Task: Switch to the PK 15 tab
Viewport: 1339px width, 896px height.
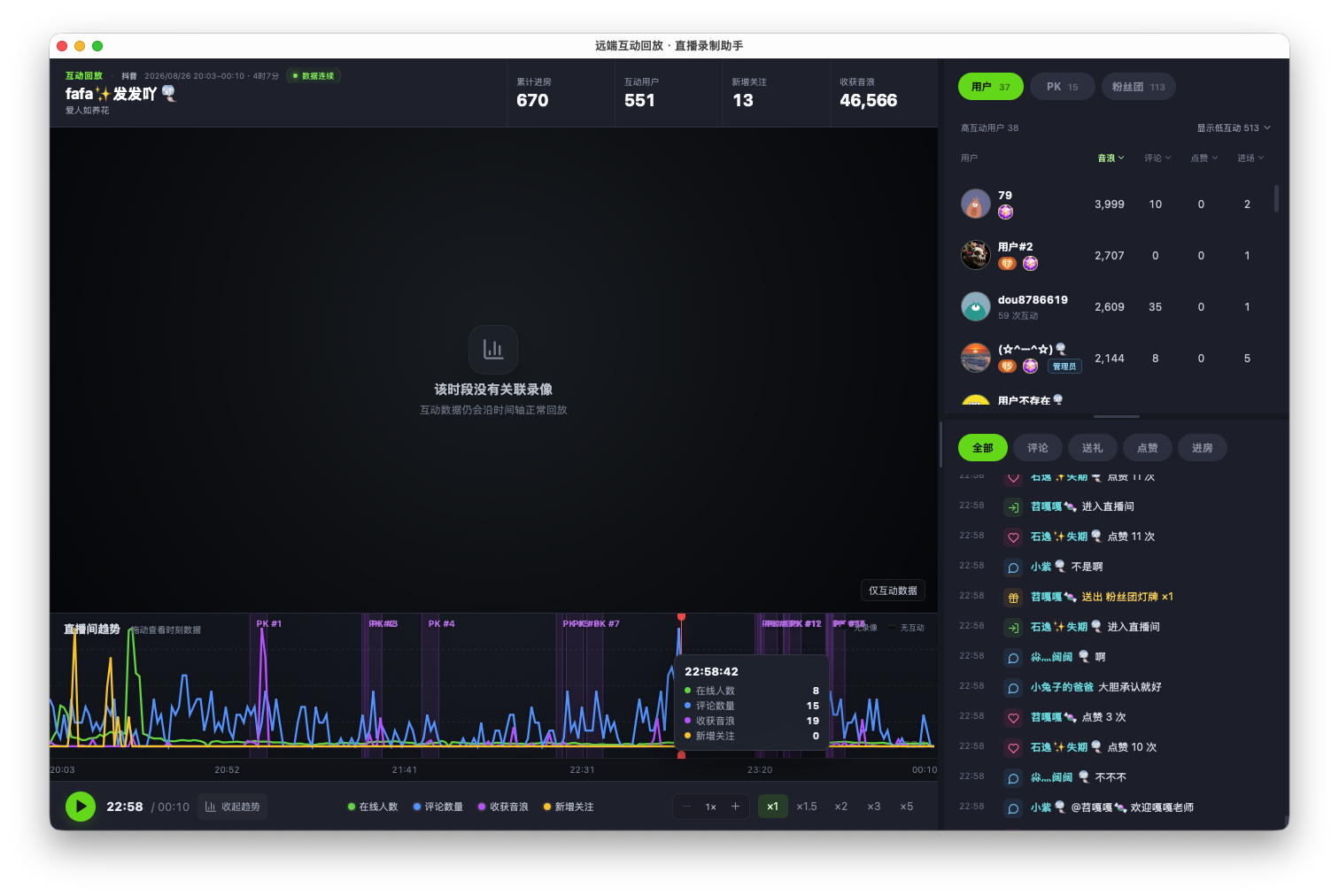Action: tap(1063, 87)
